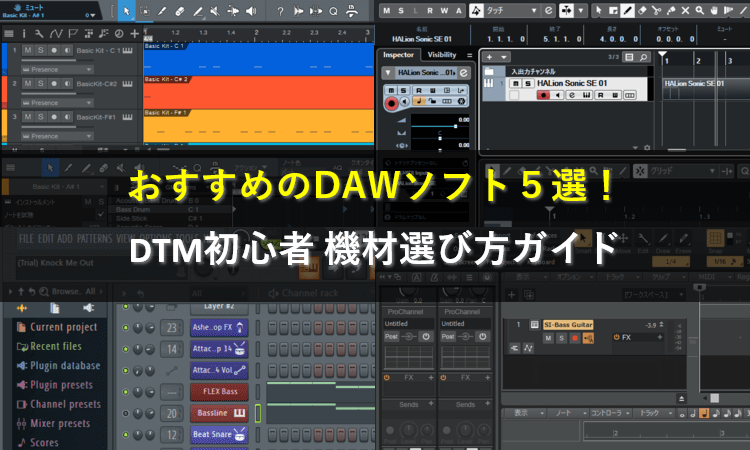Click files icon at top of FL browser
750x450 pixels.
tap(55, 308)
